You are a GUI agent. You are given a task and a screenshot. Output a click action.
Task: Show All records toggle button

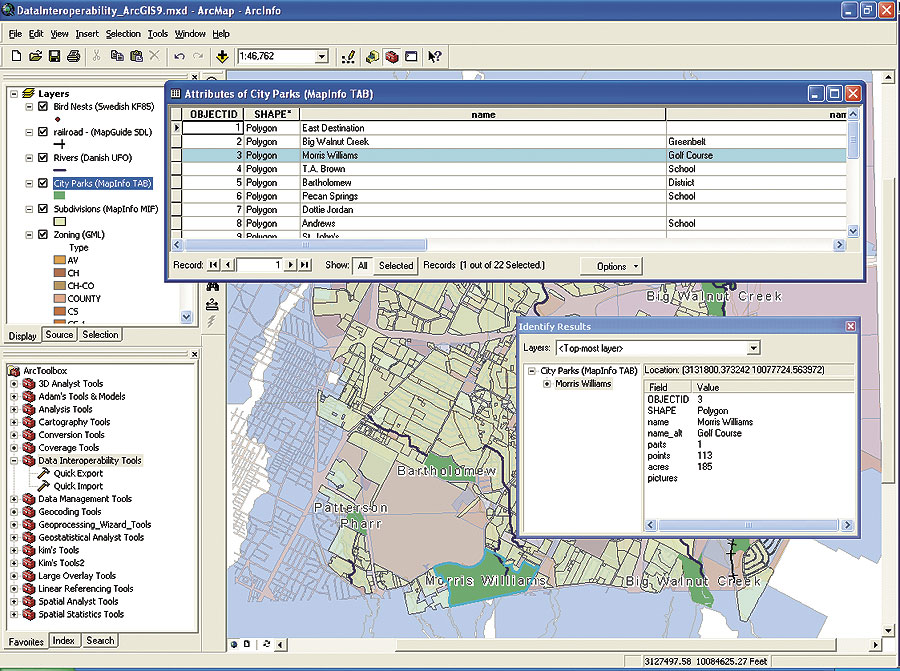coord(362,266)
